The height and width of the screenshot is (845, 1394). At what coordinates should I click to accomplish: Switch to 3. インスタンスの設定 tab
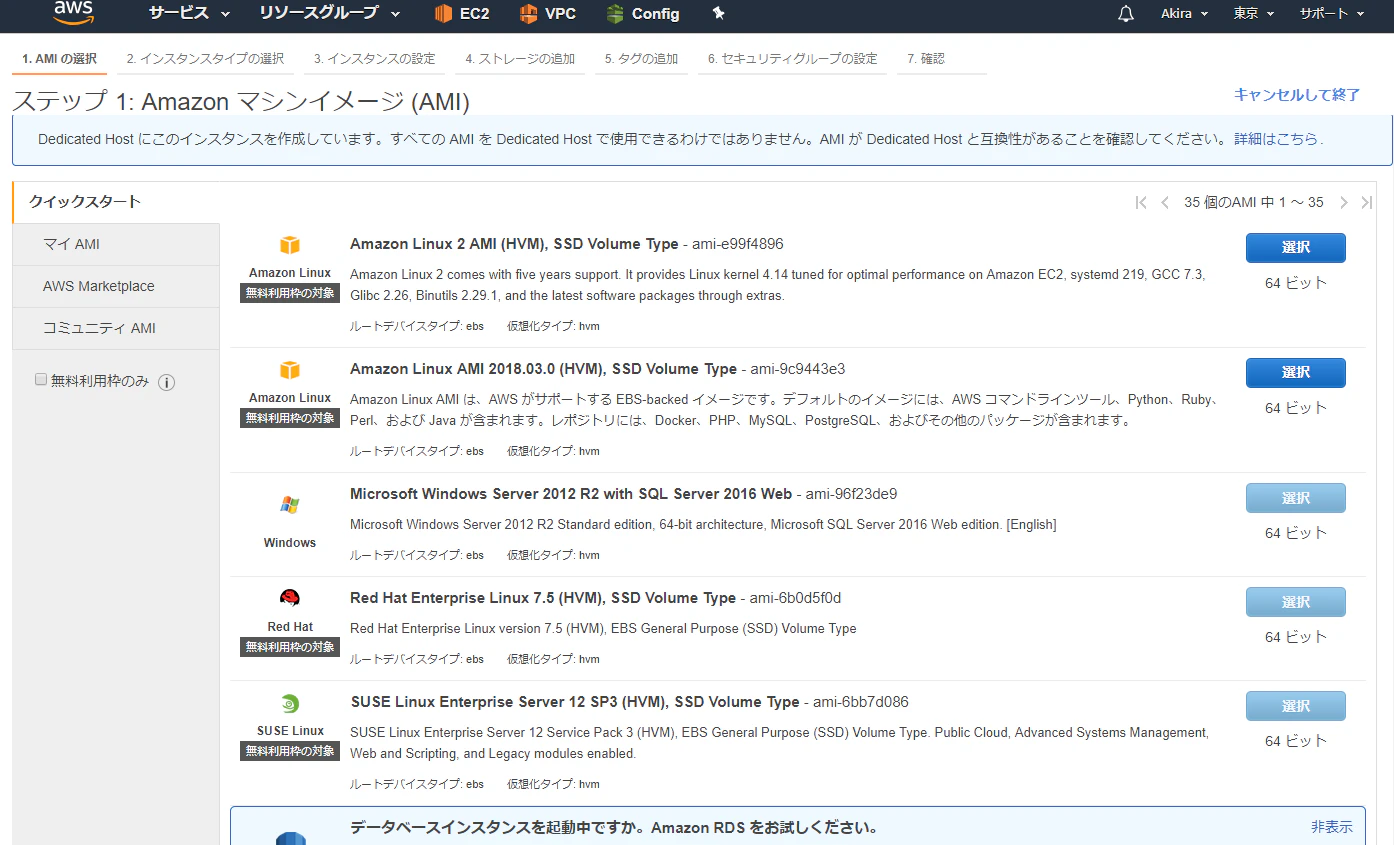(x=374, y=59)
